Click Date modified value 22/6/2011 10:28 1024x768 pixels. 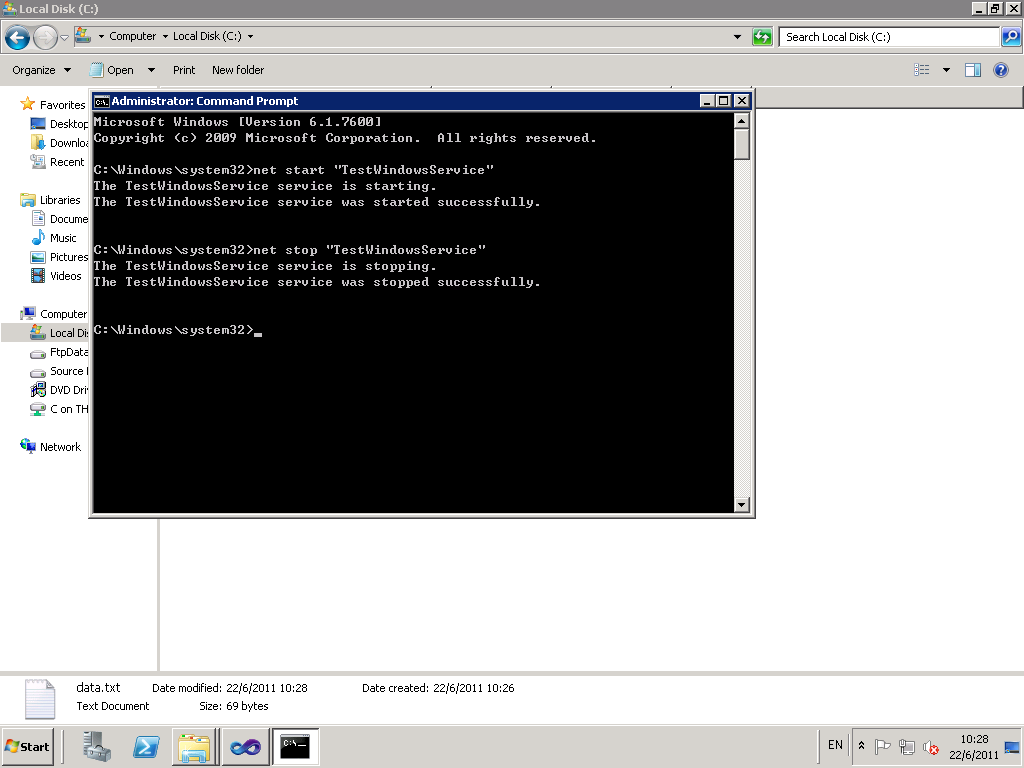[x=266, y=688]
